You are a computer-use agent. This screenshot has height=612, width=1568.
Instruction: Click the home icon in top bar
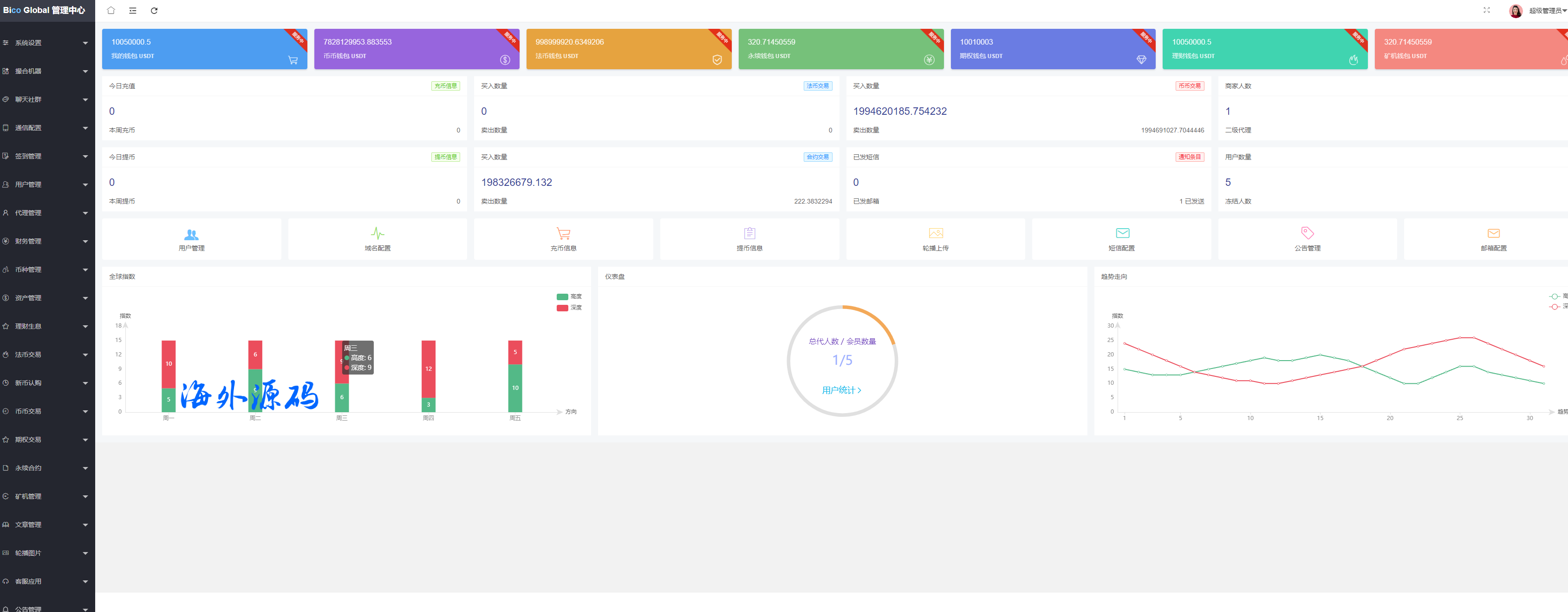[111, 10]
